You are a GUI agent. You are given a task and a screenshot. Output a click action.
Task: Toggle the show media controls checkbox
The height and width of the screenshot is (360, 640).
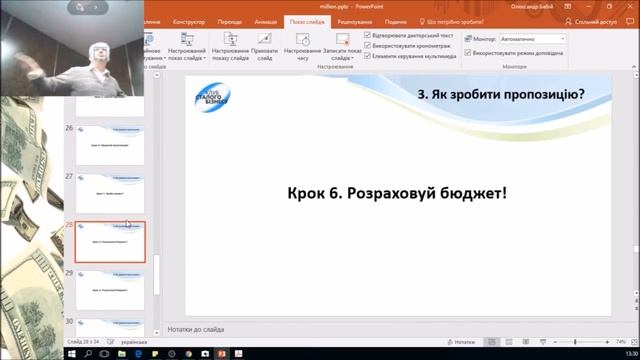367,56
